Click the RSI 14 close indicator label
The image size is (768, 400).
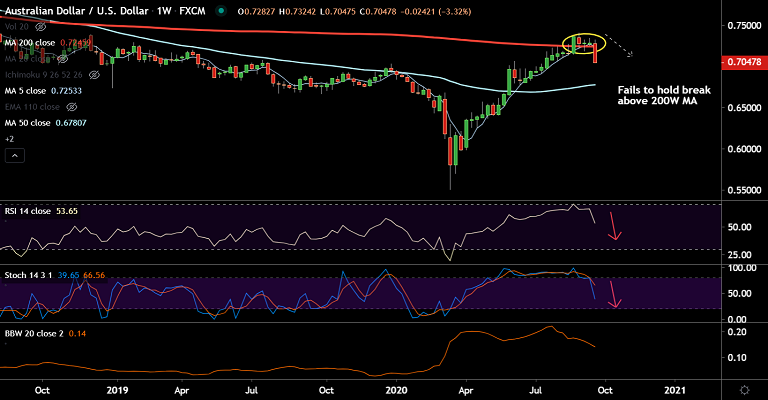[x=27, y=211]
